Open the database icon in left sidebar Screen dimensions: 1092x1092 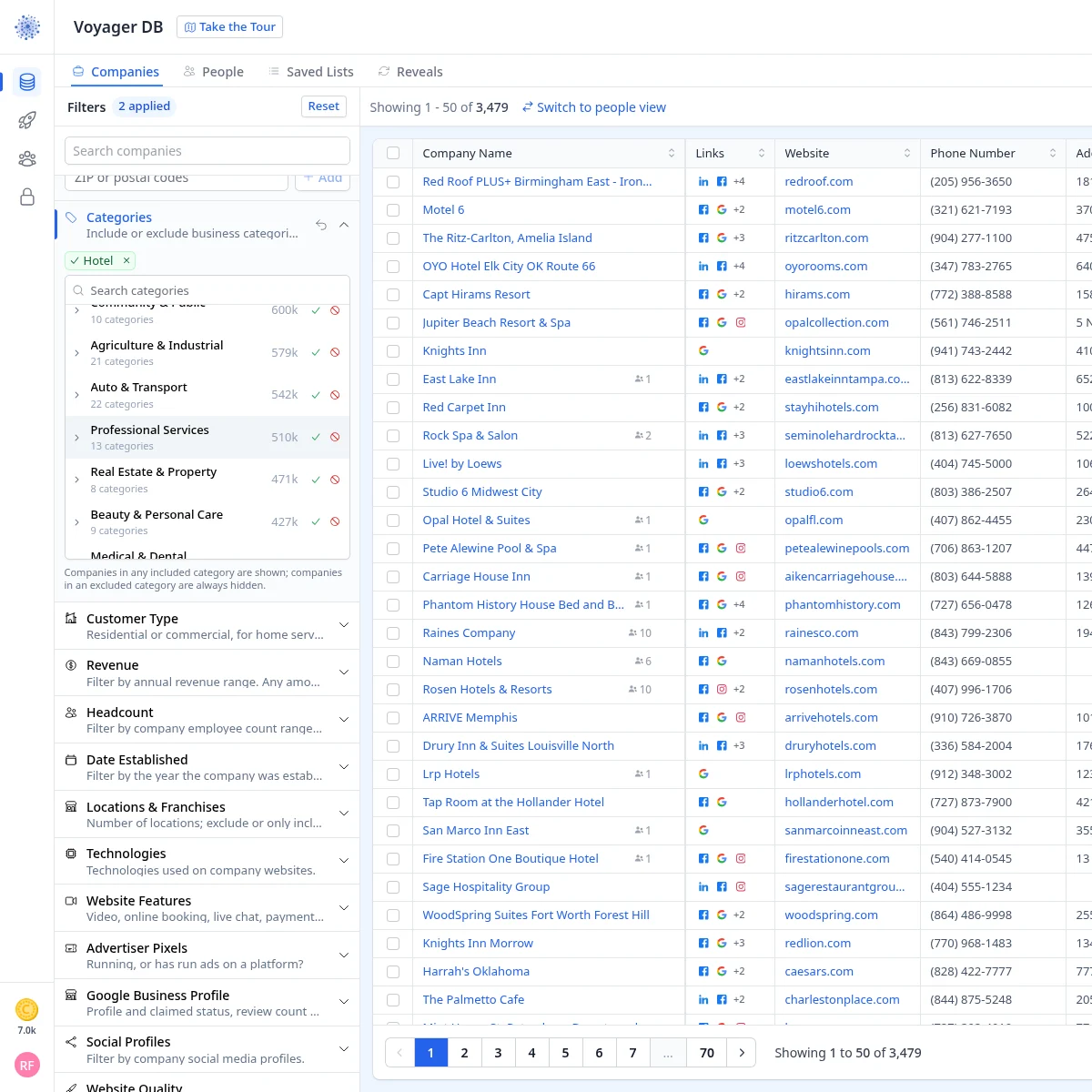pyautogui.click(x=27, y=82)
